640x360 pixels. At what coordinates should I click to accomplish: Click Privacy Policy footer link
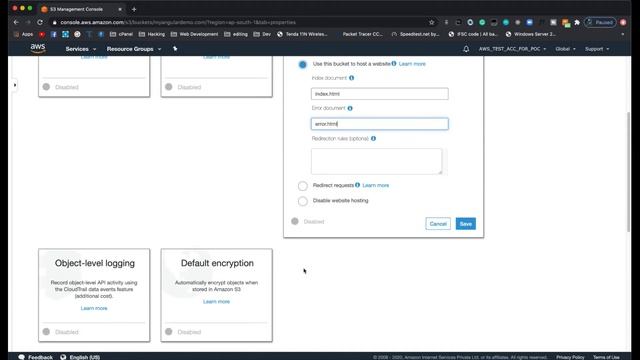(x=570, y=357)
